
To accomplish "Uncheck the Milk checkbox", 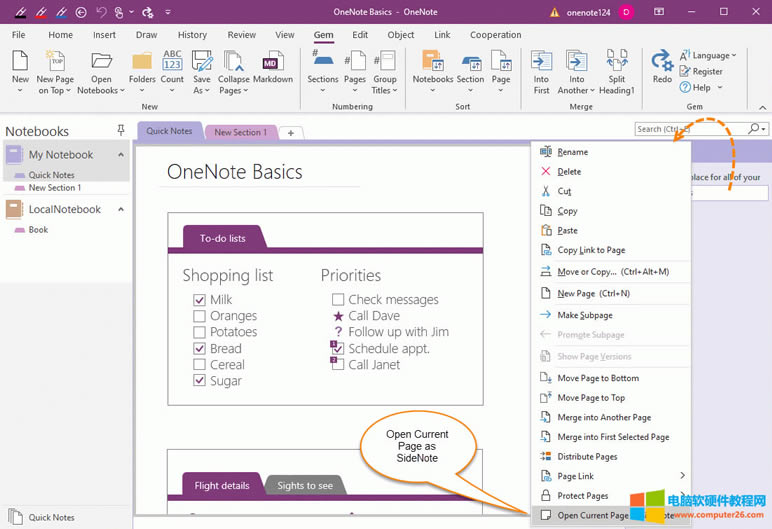I will pyautogui.click(x=199, y=300).
